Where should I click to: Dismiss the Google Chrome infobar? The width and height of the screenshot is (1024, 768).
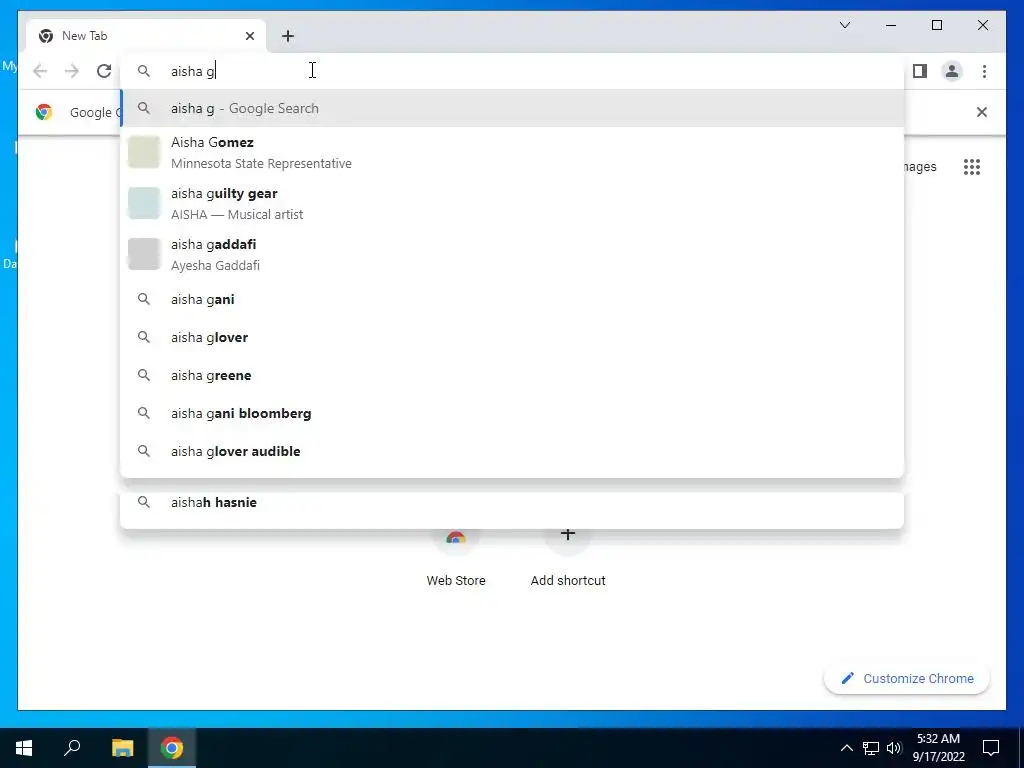tap(982, 112)
